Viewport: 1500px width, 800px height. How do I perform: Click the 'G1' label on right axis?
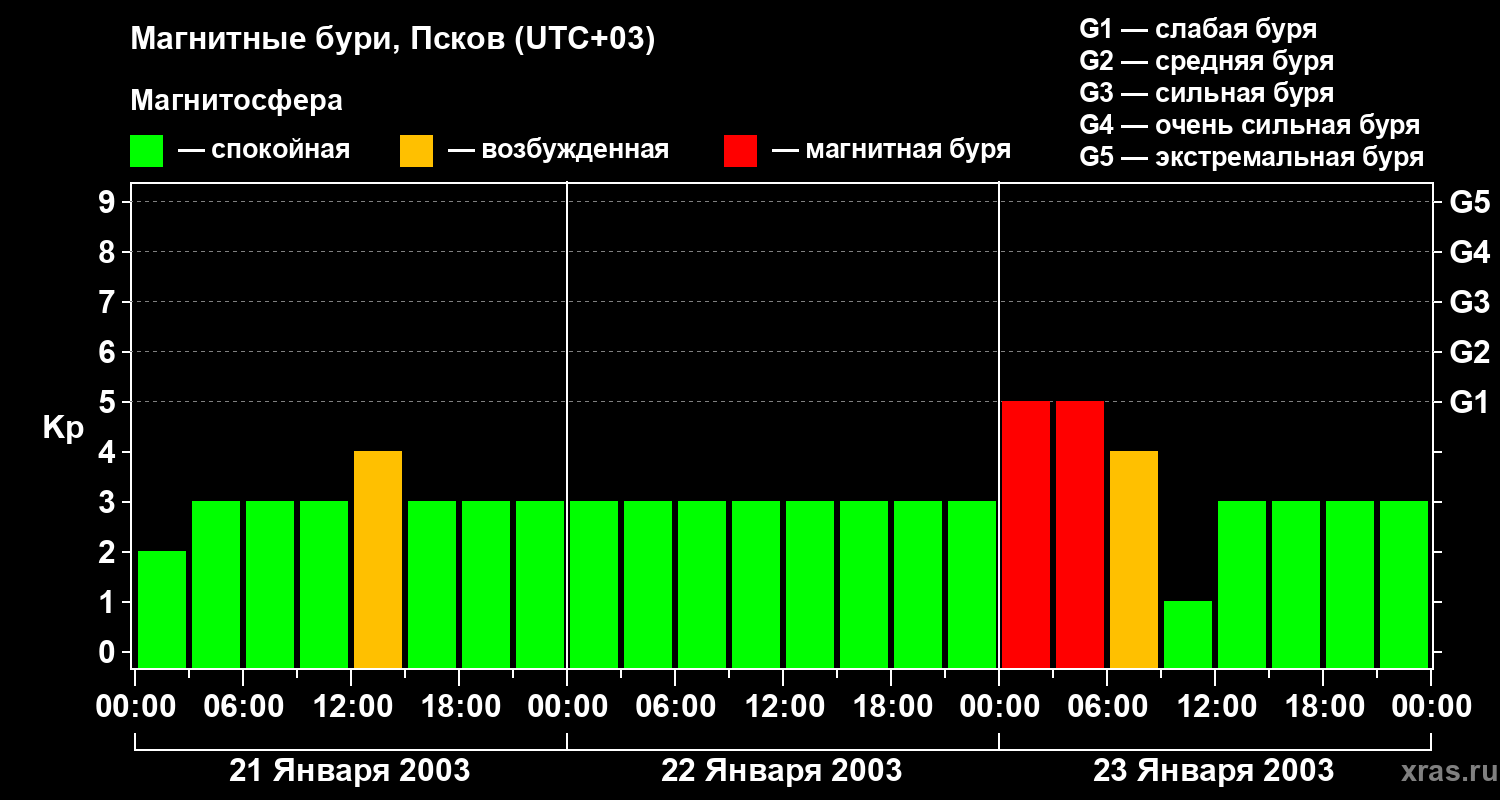tap(1469, 402)
